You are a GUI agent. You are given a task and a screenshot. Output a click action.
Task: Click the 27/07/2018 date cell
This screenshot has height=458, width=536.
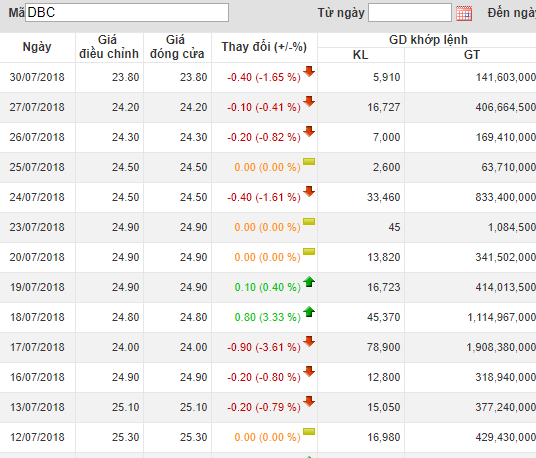pyautogui.click(x=37, y=107)
